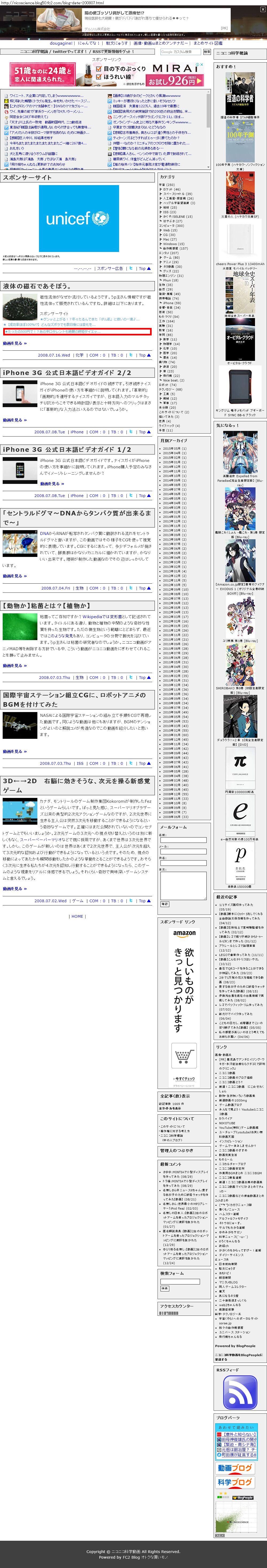Image resolution: width=267 pixels, height=1568 pixels.
Task: Click Twitter icon under 3D←→2D post
Action: coord(131,900)
